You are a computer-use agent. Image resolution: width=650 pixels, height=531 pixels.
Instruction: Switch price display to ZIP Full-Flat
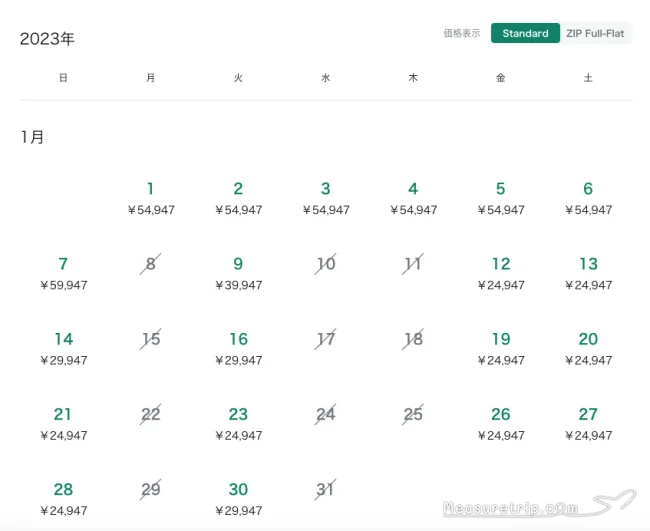click(x=595, y=33)
